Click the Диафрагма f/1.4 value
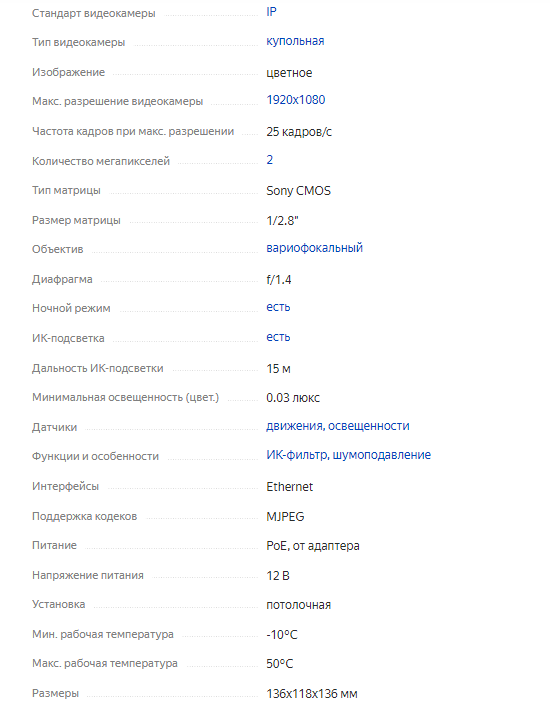Screen dimensions: 550x715 coord(279,280)
